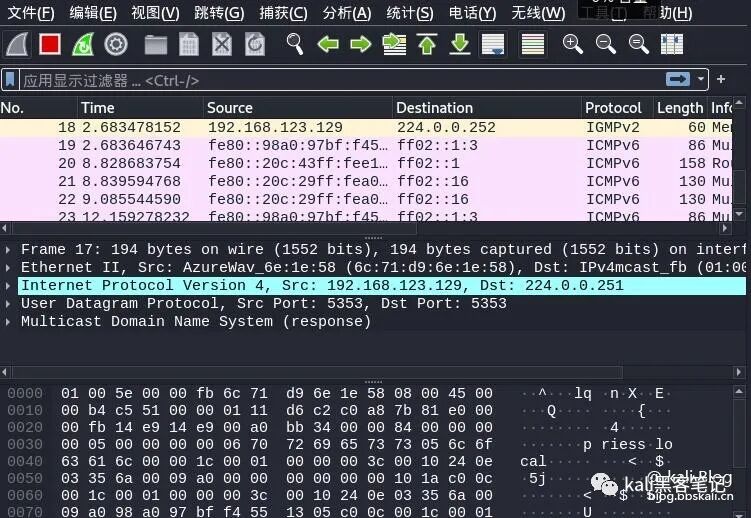The width and height of the screenshot is (751, 518).
Task: Expand the Ethernet II detail row
Action: (8, 268)
